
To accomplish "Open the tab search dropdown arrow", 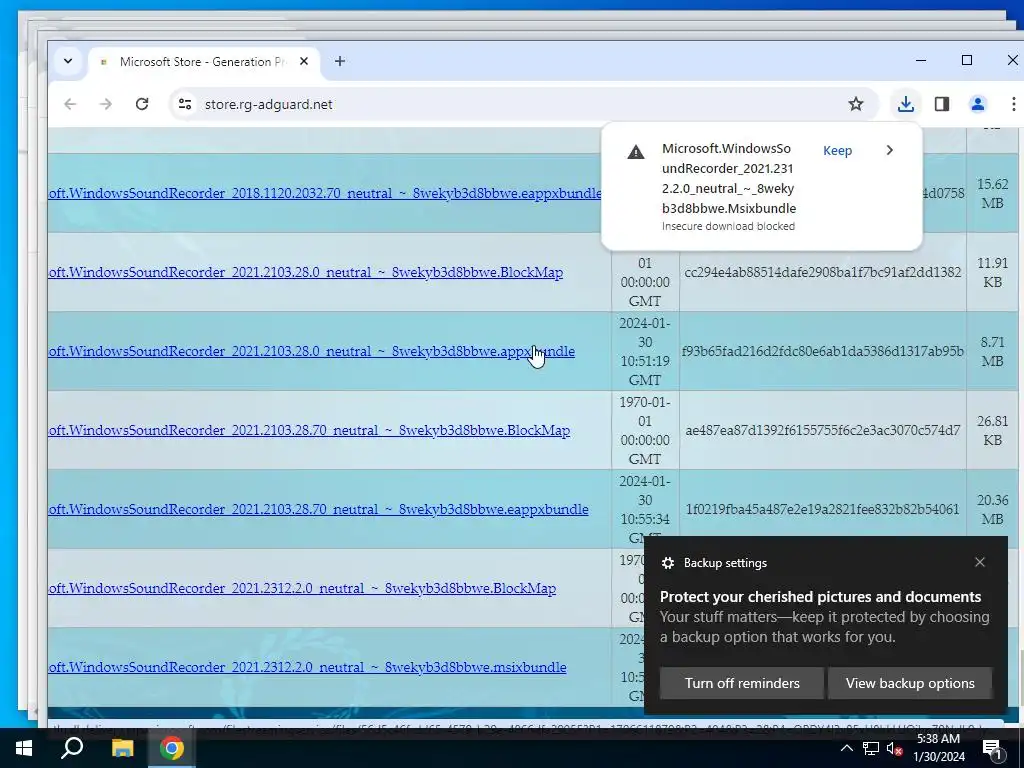I will tap(68, 61).
